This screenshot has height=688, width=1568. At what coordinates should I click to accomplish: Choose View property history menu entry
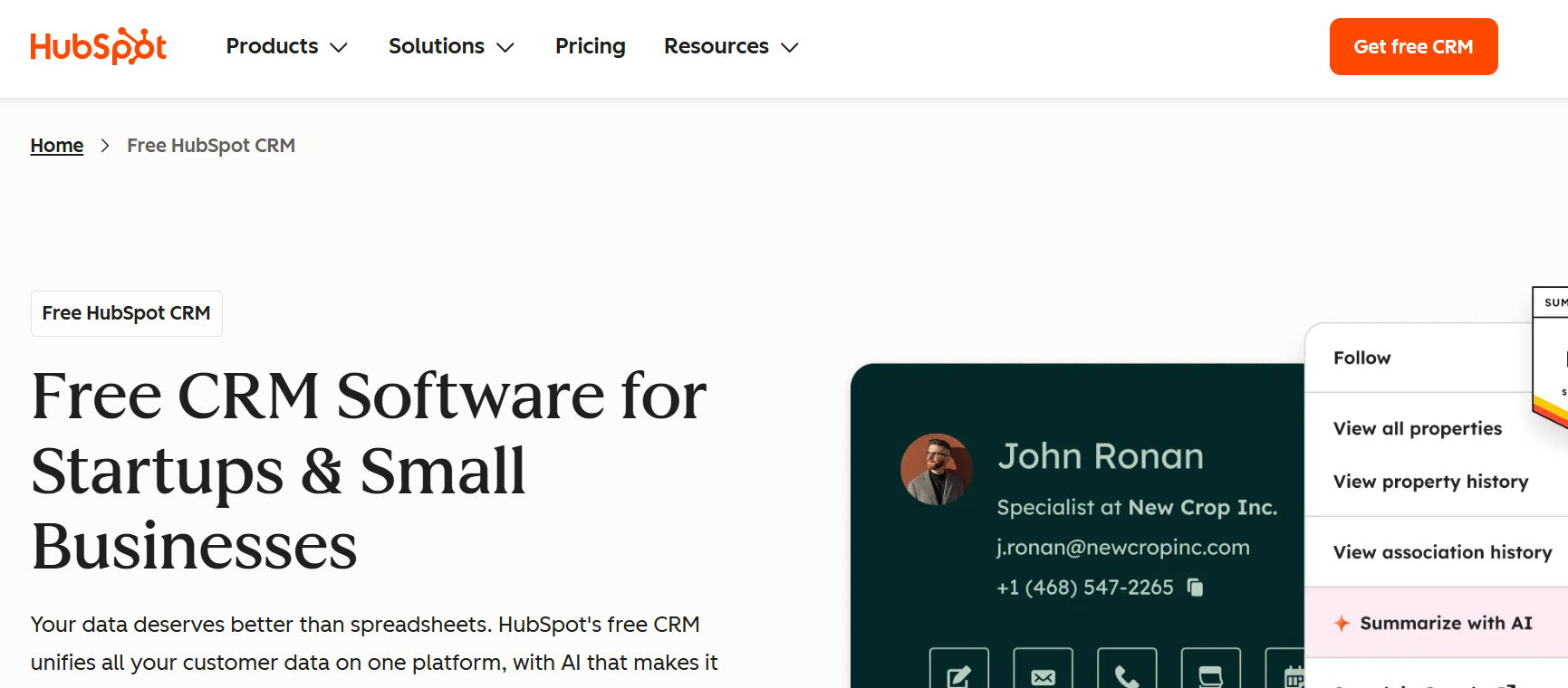[x=1431, y=482]
